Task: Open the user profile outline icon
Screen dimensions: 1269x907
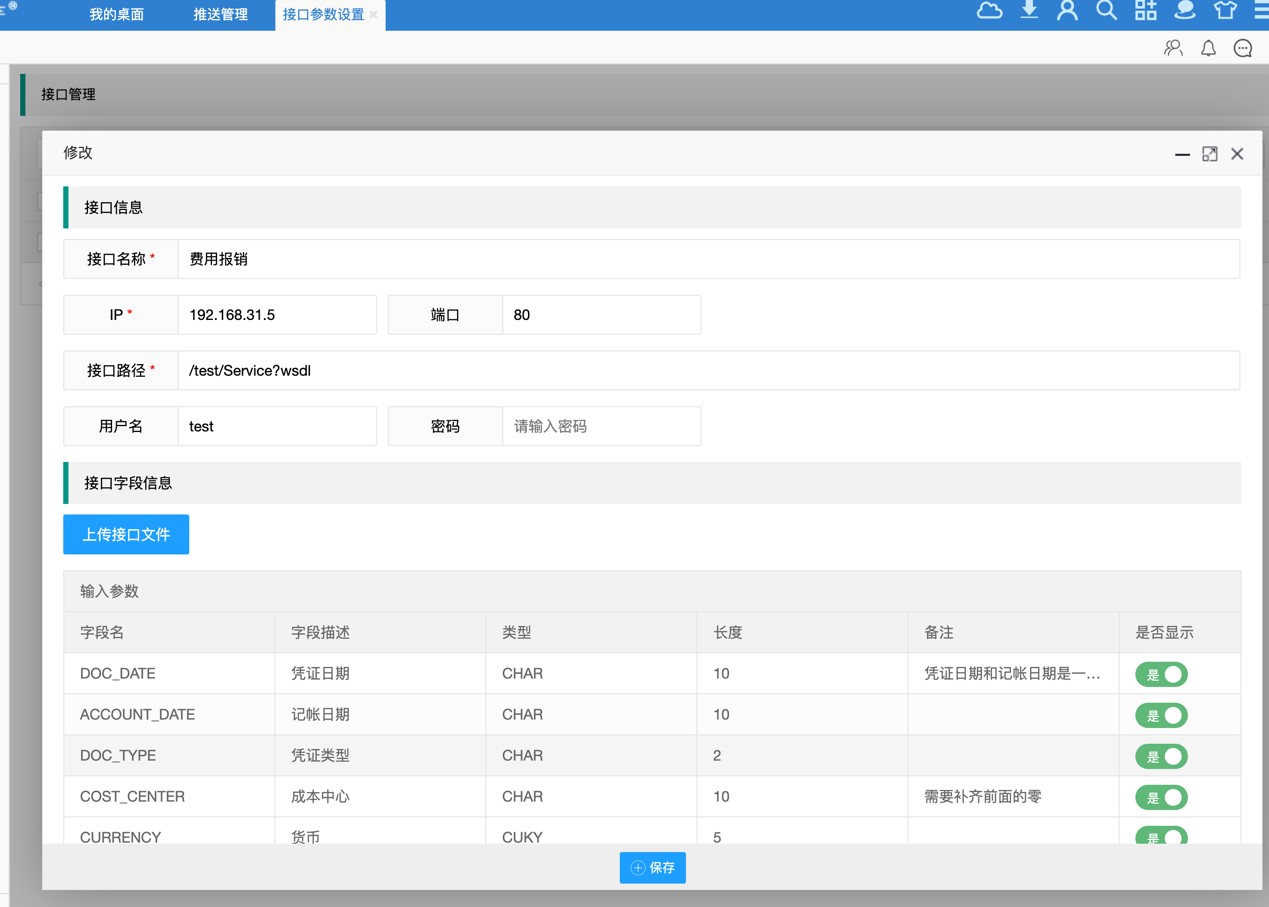Action: pyautogui.click(x=1068, y=11)
